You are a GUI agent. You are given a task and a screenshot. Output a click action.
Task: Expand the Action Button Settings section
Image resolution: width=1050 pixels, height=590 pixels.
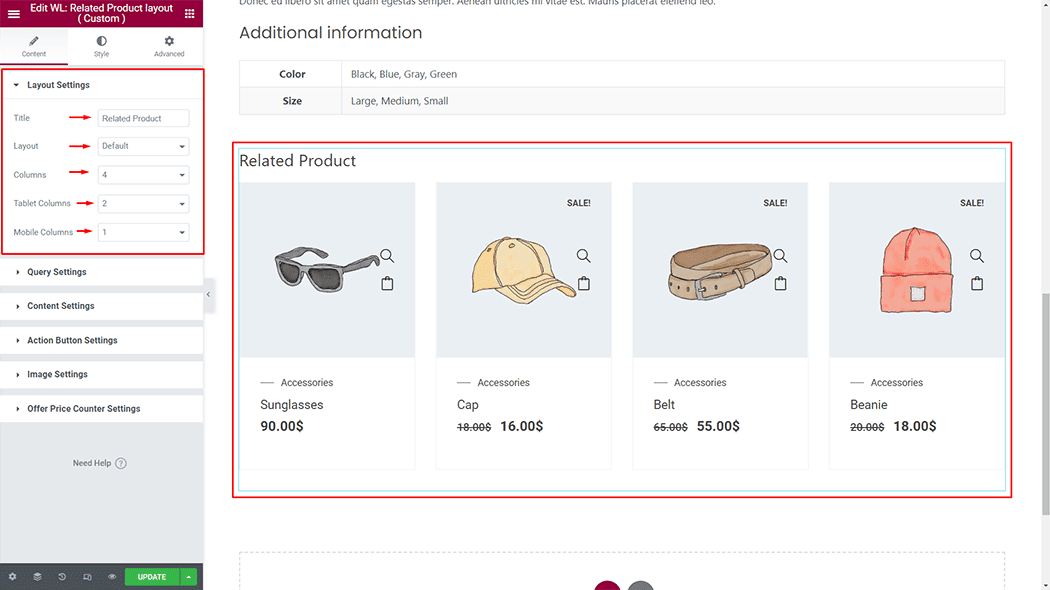[72, 340]
